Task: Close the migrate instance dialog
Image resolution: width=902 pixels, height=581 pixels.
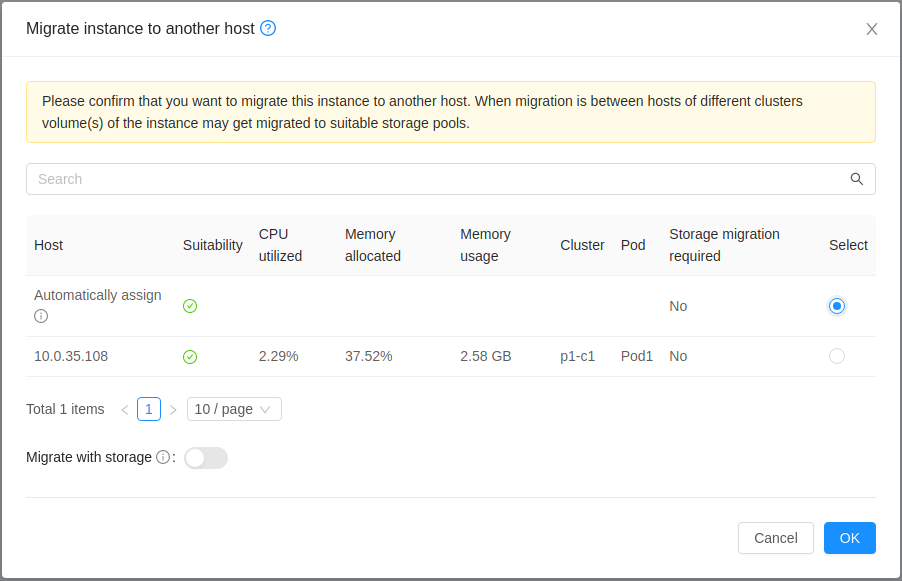Action: [x=872, y=29]
